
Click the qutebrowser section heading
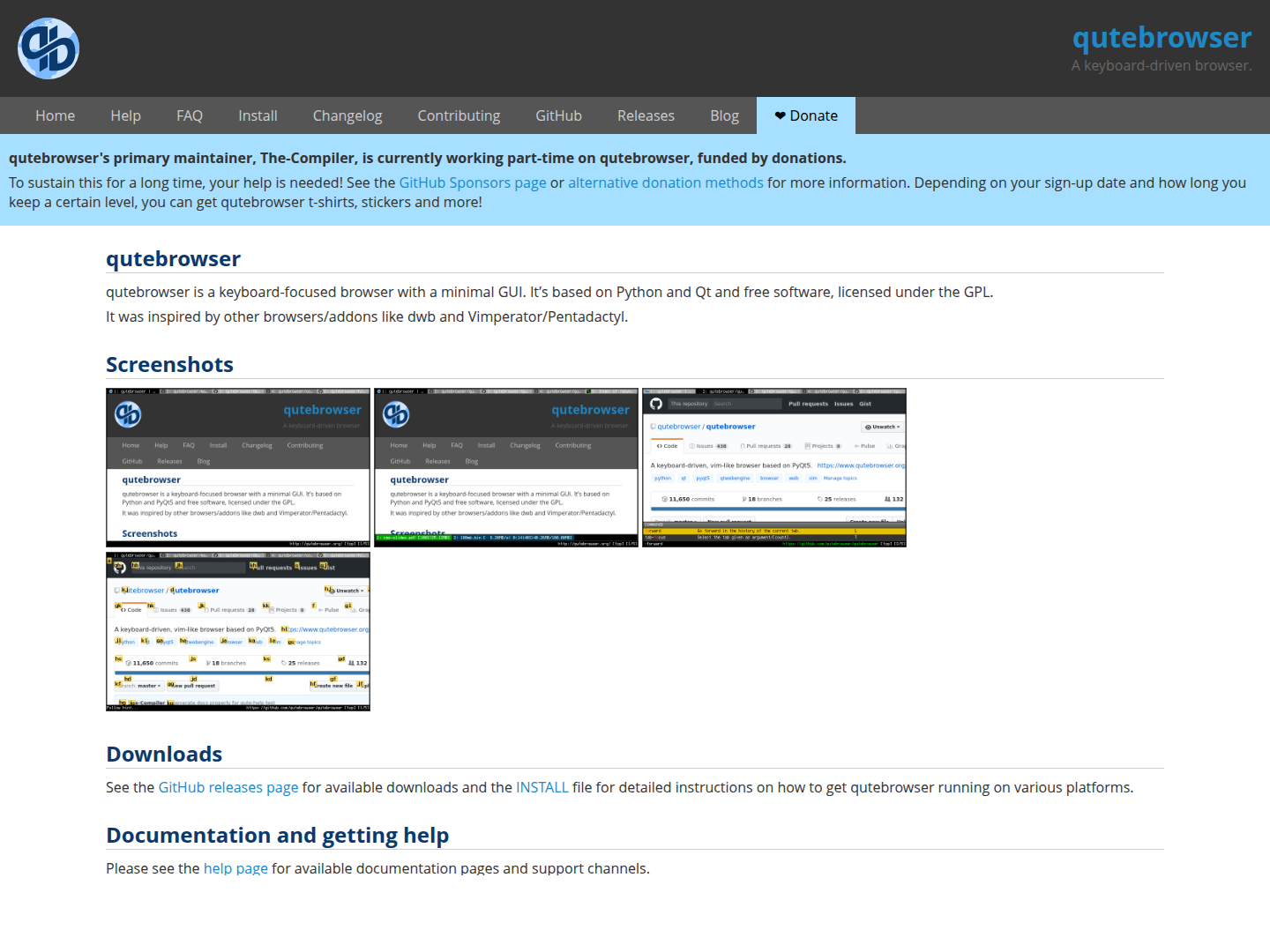[x=173, y=259]
